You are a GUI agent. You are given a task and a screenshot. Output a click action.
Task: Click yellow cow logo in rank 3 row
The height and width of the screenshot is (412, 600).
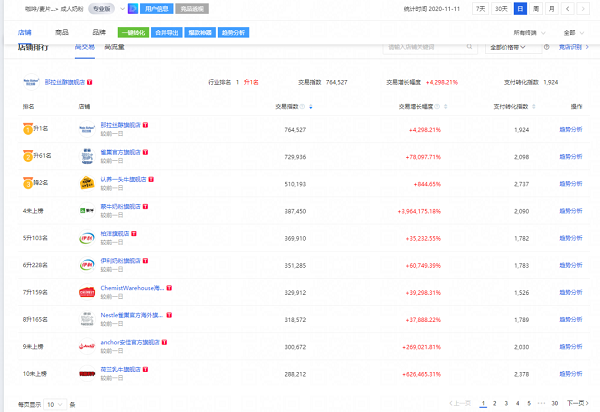click(87, 183)
